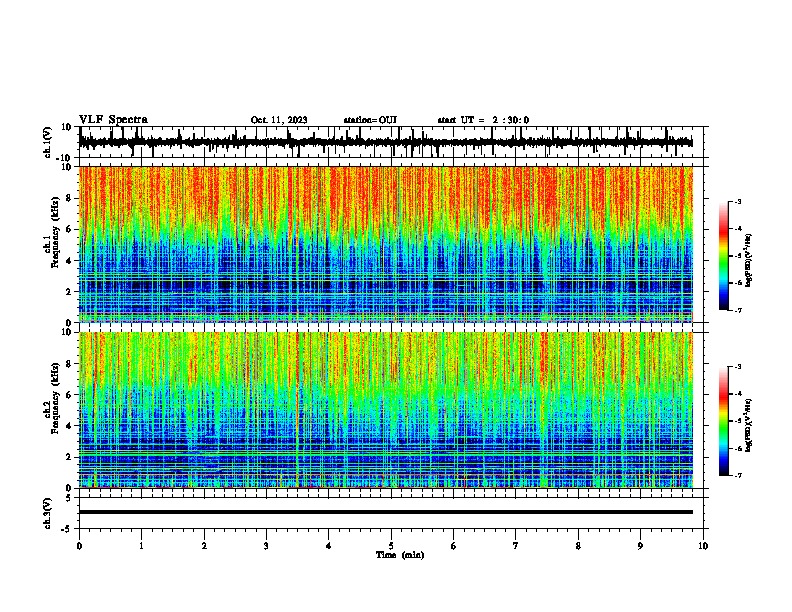Click the '4' kHz tick on ch.2 axis

tap(70, 426)
